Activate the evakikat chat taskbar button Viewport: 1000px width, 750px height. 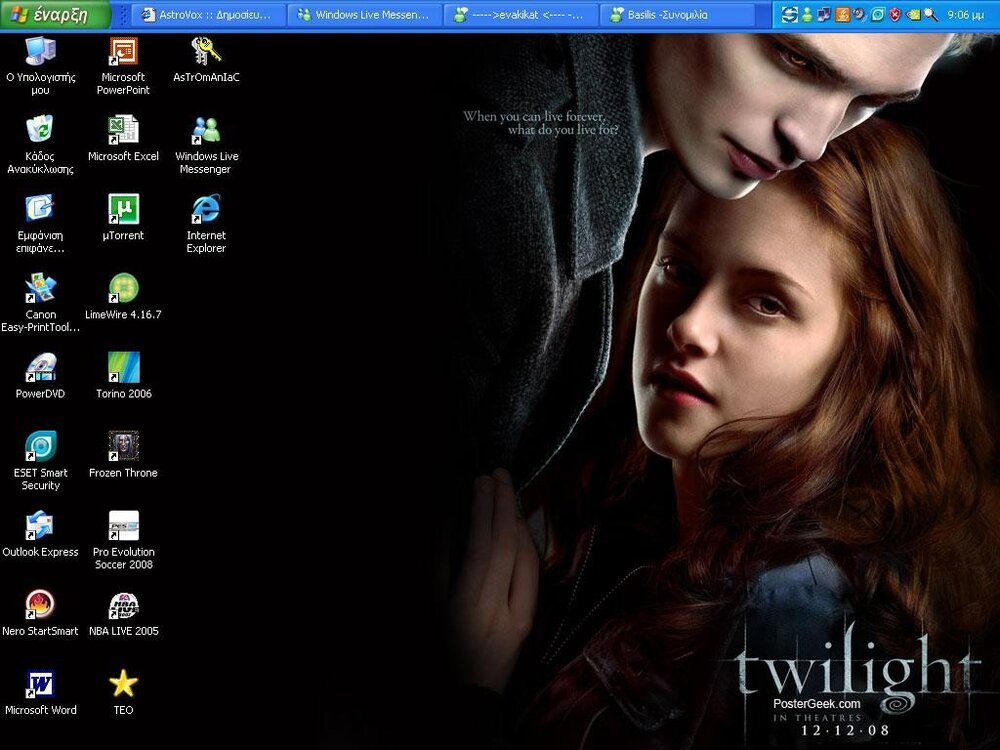pos(520,15)
